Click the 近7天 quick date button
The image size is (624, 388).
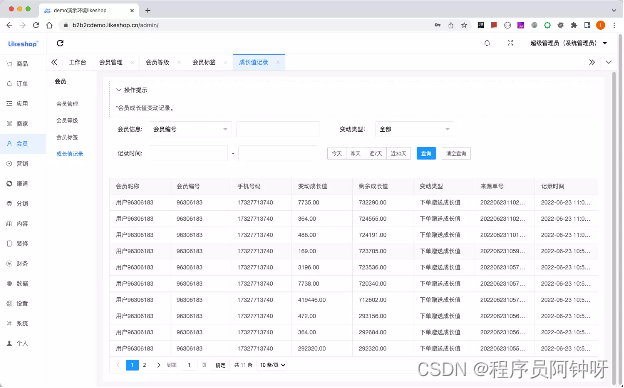(376, 154)
